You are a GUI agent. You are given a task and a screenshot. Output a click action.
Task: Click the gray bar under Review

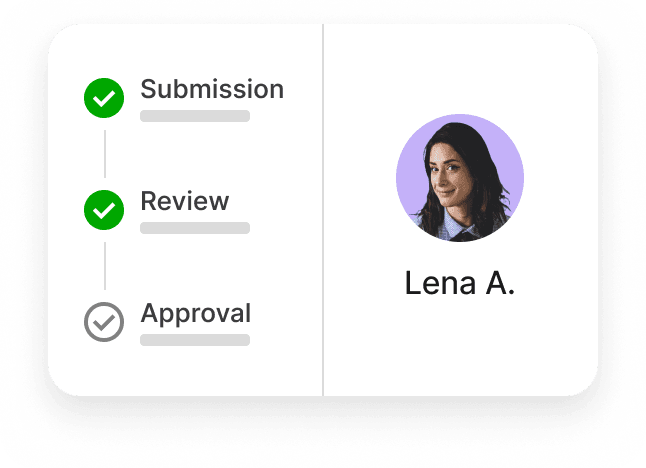click(x=195, y=228)
